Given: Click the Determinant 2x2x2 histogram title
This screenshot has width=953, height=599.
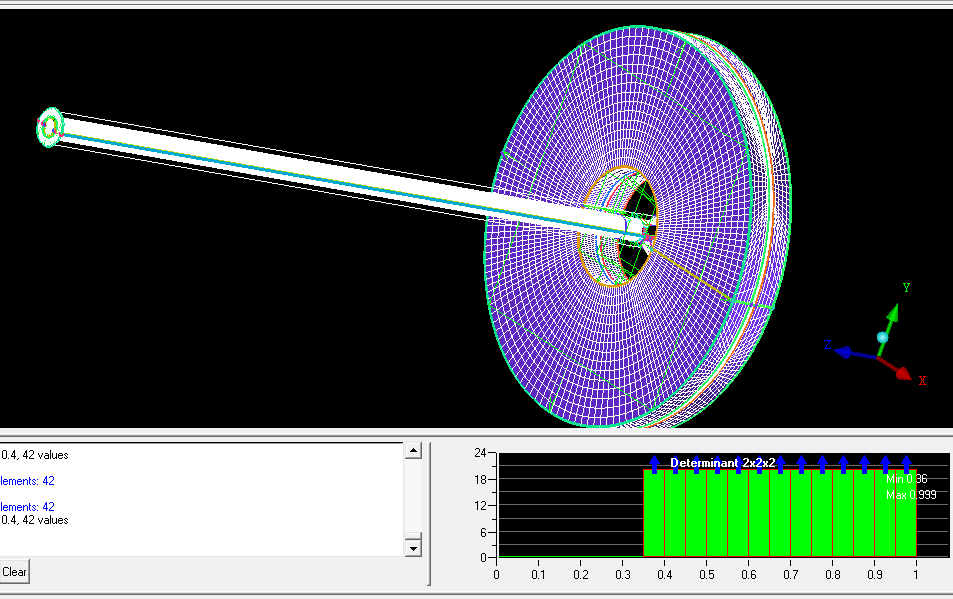Looking at the screenshot, I should 716,463.
